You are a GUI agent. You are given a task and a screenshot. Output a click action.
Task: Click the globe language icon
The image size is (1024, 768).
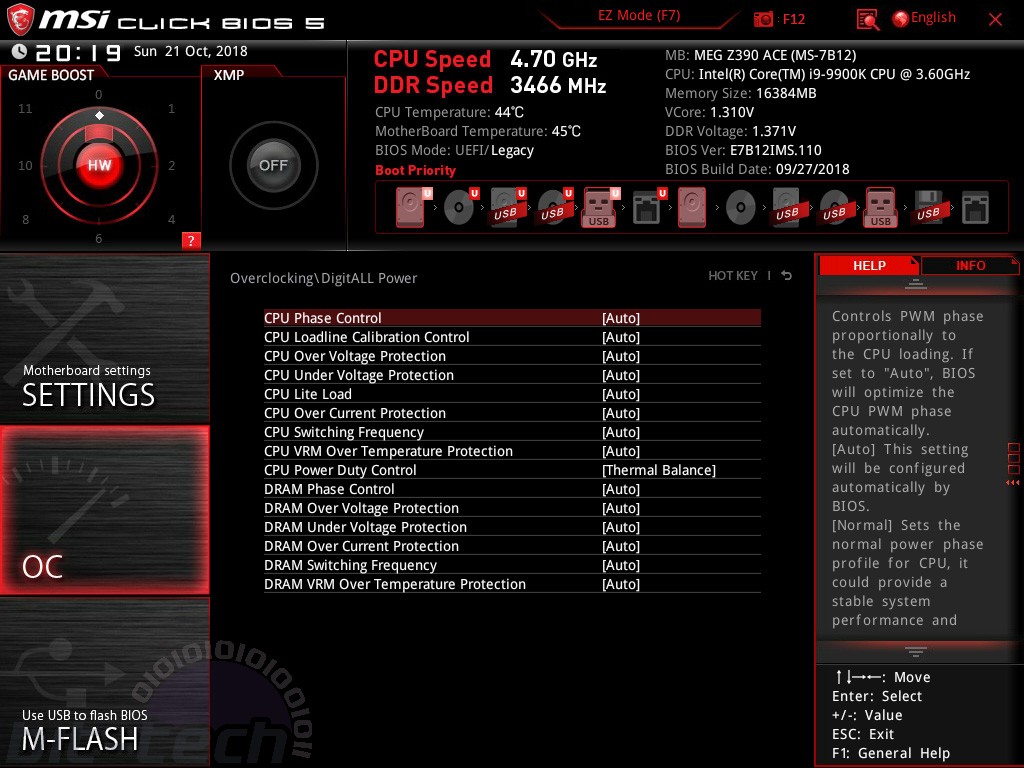(900, 19)
